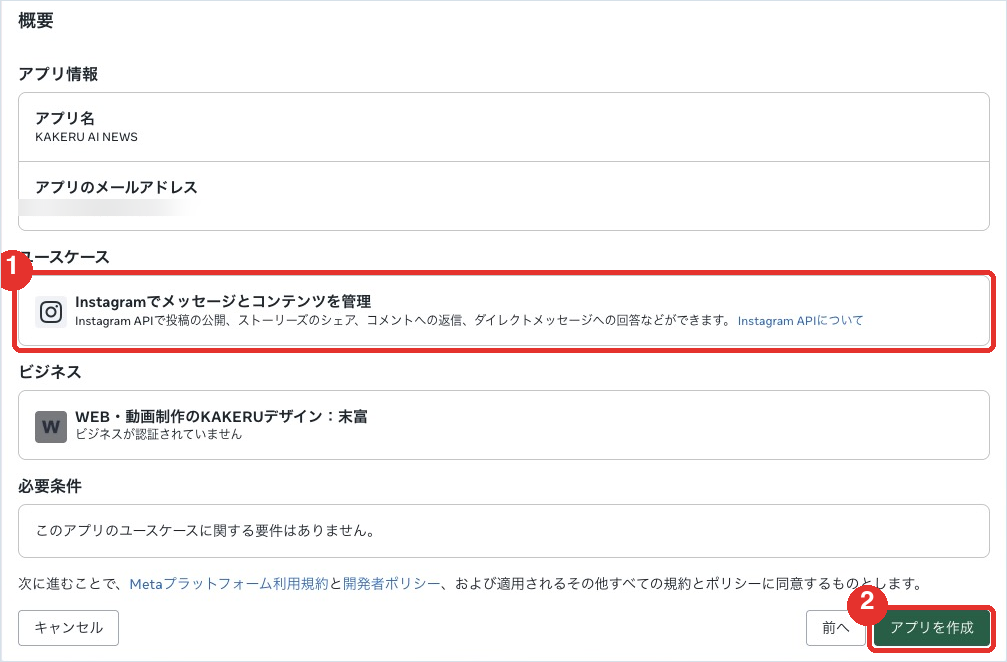Screen dimensions: 1007x662
Task: Click the '必要条件' section heading
Action: pyautogui.click(x=49, y=486)
